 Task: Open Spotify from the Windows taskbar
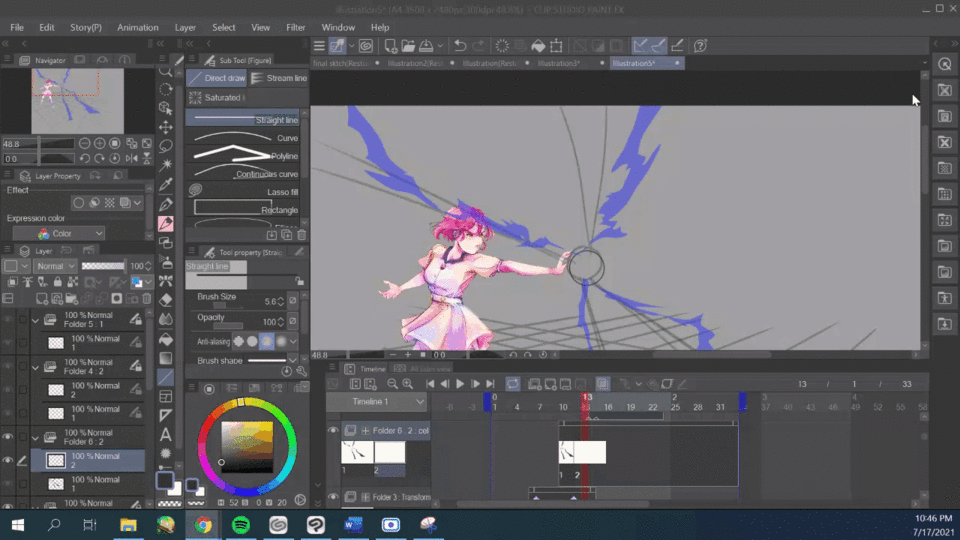(241, 525)
